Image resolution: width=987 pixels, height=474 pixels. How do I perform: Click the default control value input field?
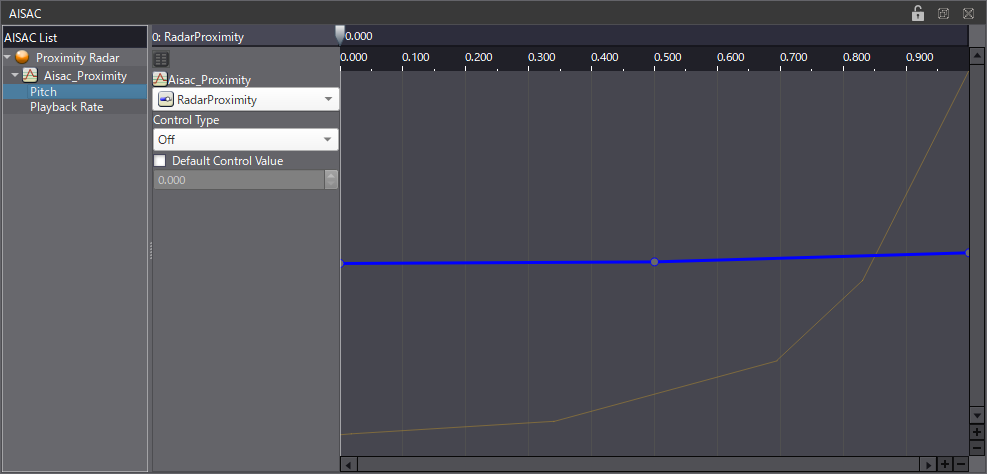pos(239,180)
